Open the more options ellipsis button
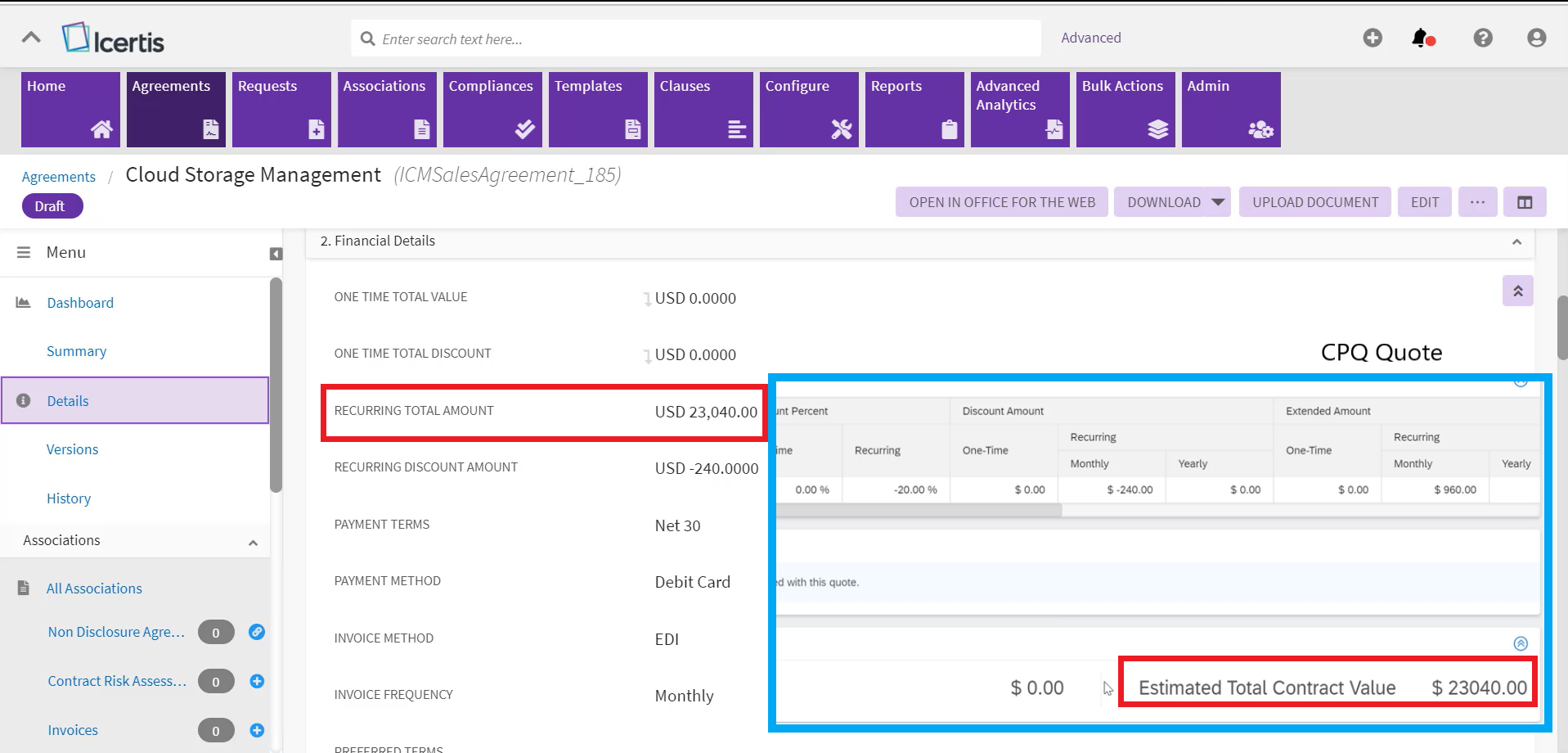 click(x=1476, y=202)
